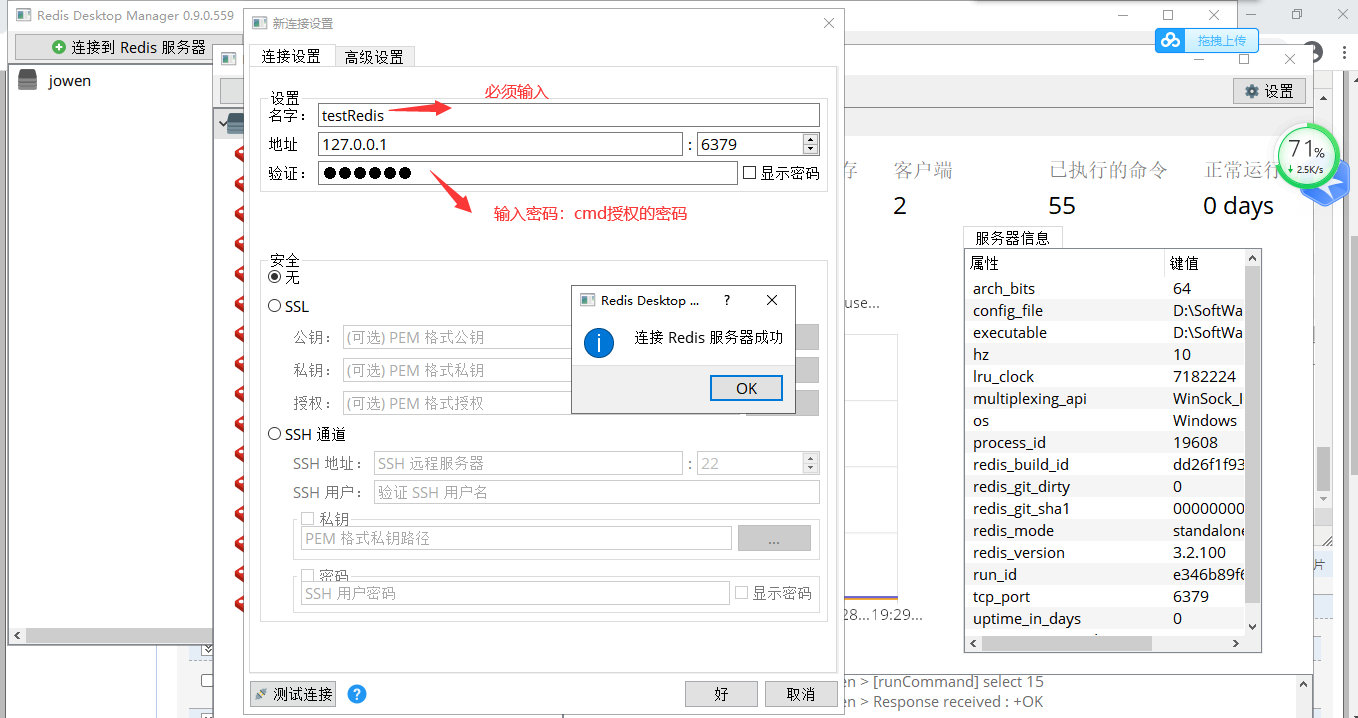Click the PEM 格式私钥路径 field

click(x=516, y=538)
